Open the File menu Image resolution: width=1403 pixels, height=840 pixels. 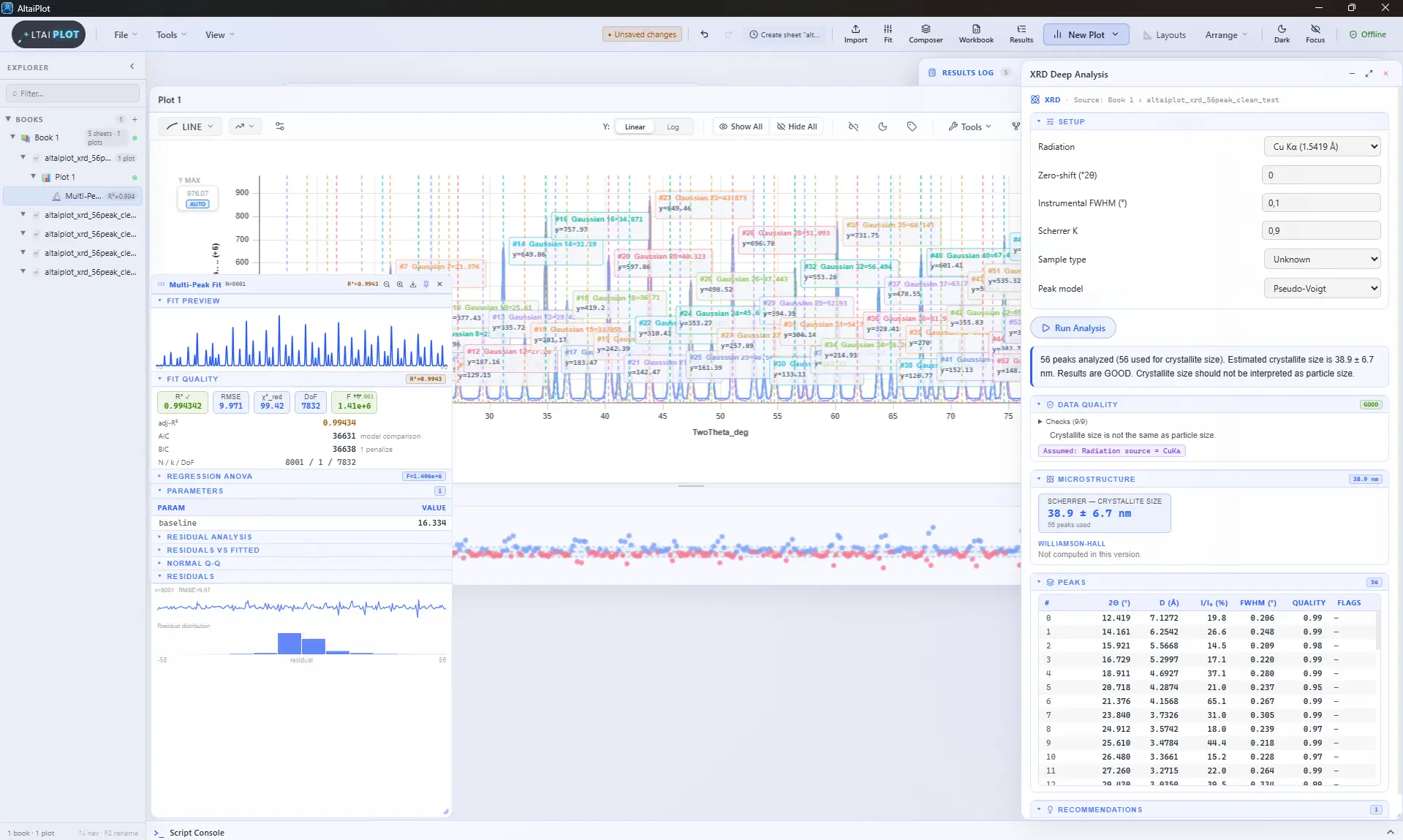pos(125,34)
